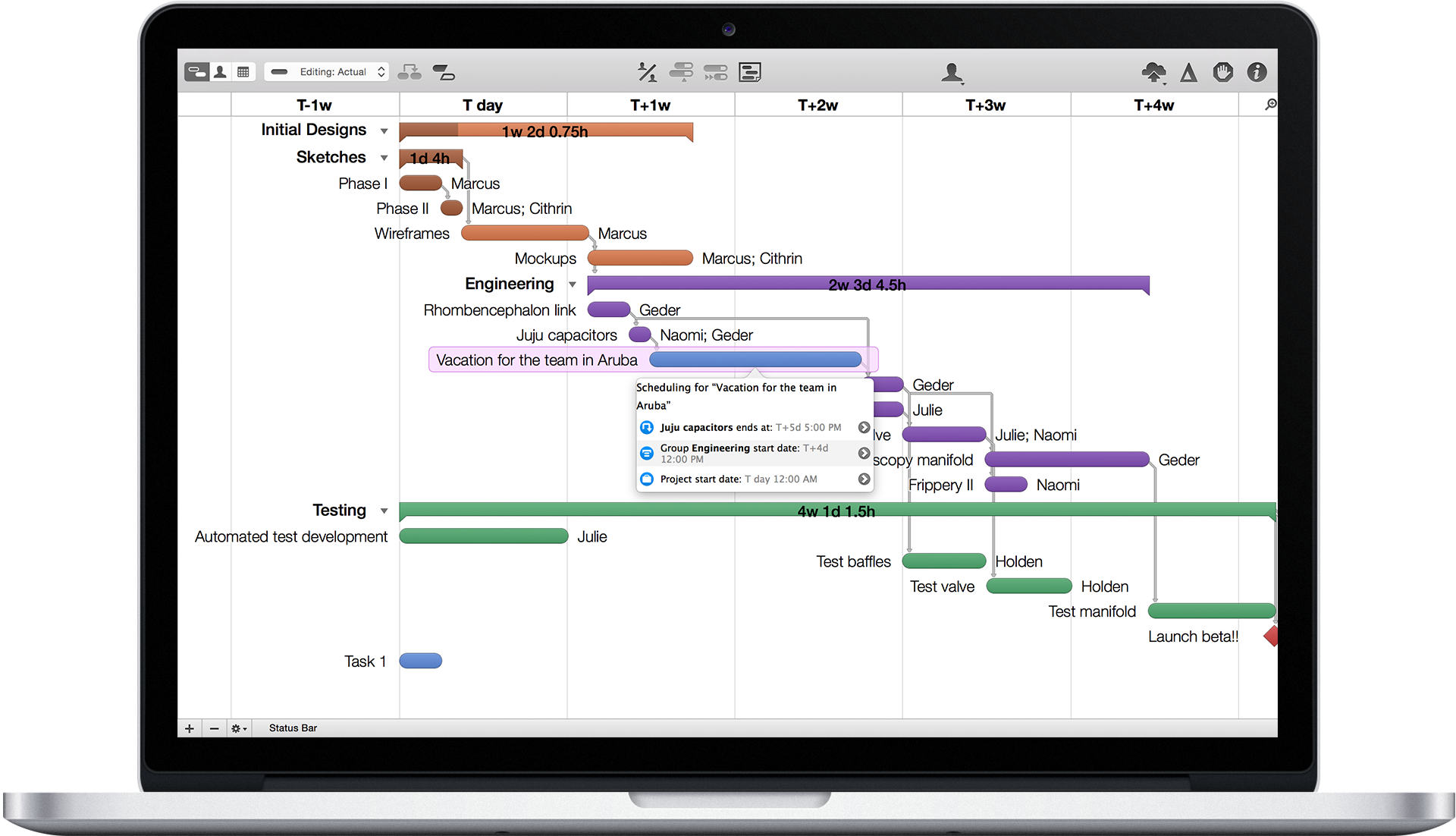Screen dimensions: 1456x836
Task: Select the Test baffles bar
Action: point(944,561)
